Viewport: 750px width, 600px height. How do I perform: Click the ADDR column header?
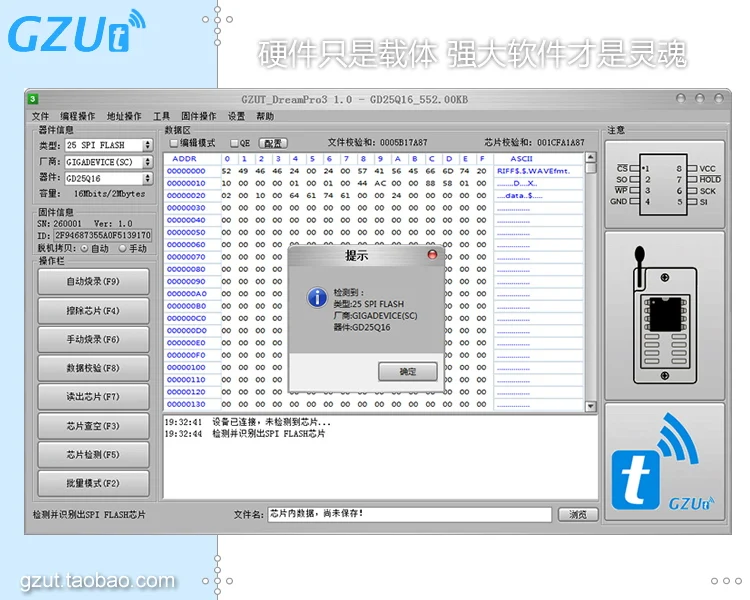pyautogui.click(x=184, y=158)
